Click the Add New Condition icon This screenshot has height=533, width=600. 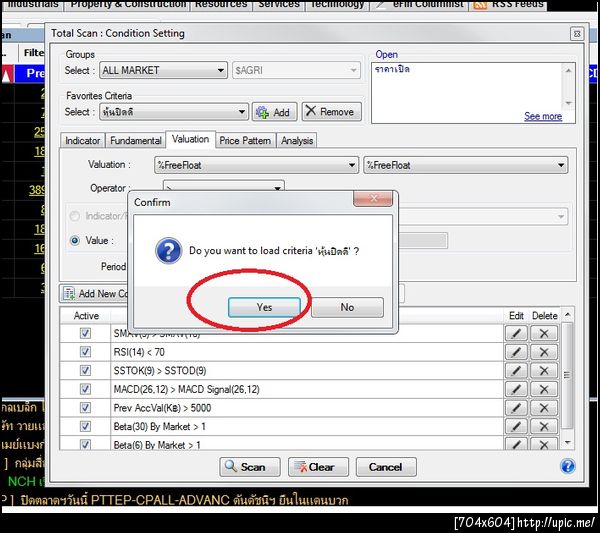pos(69,293)
